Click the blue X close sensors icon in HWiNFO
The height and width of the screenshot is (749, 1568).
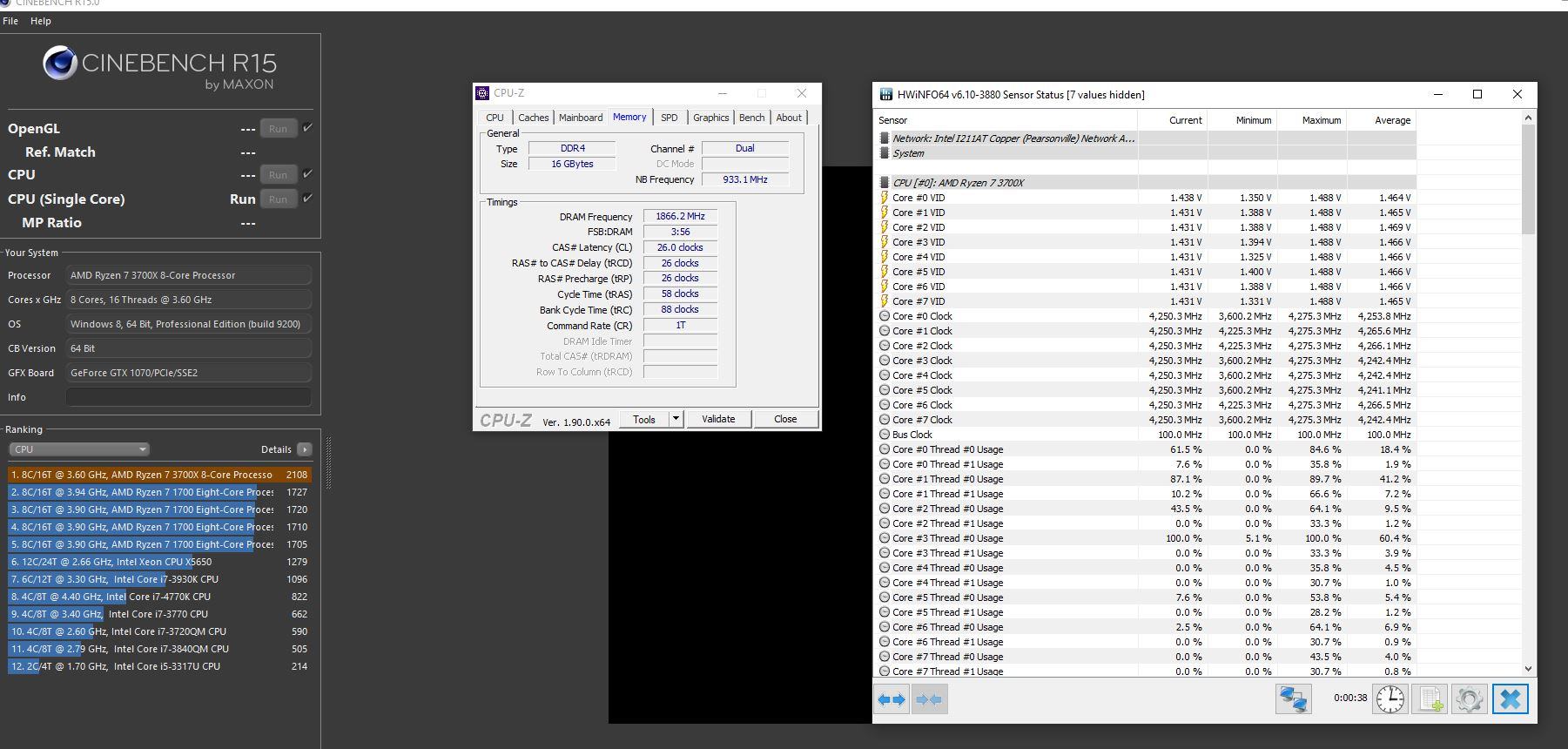point(1511,699)
